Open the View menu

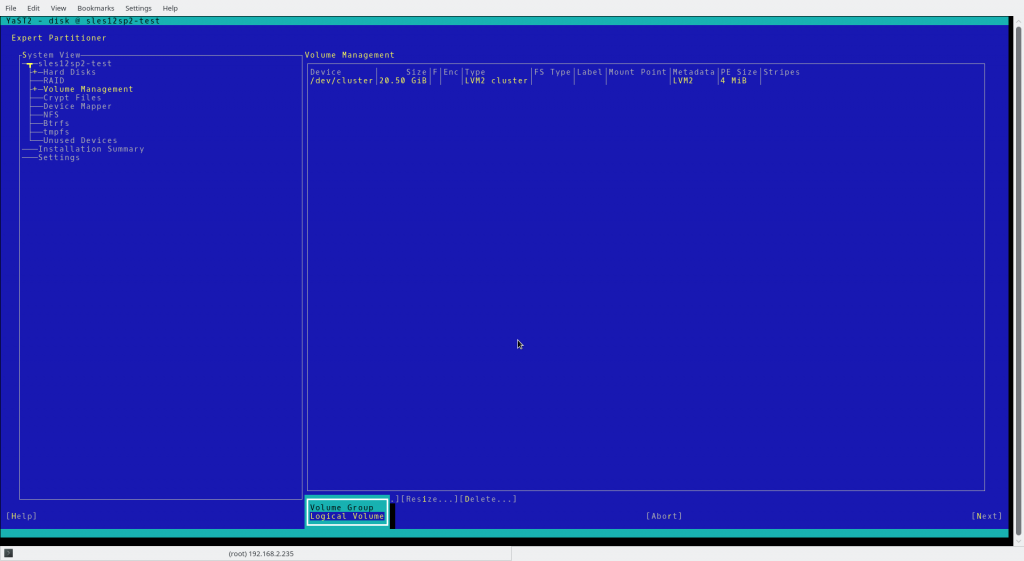tap(59, 8)
